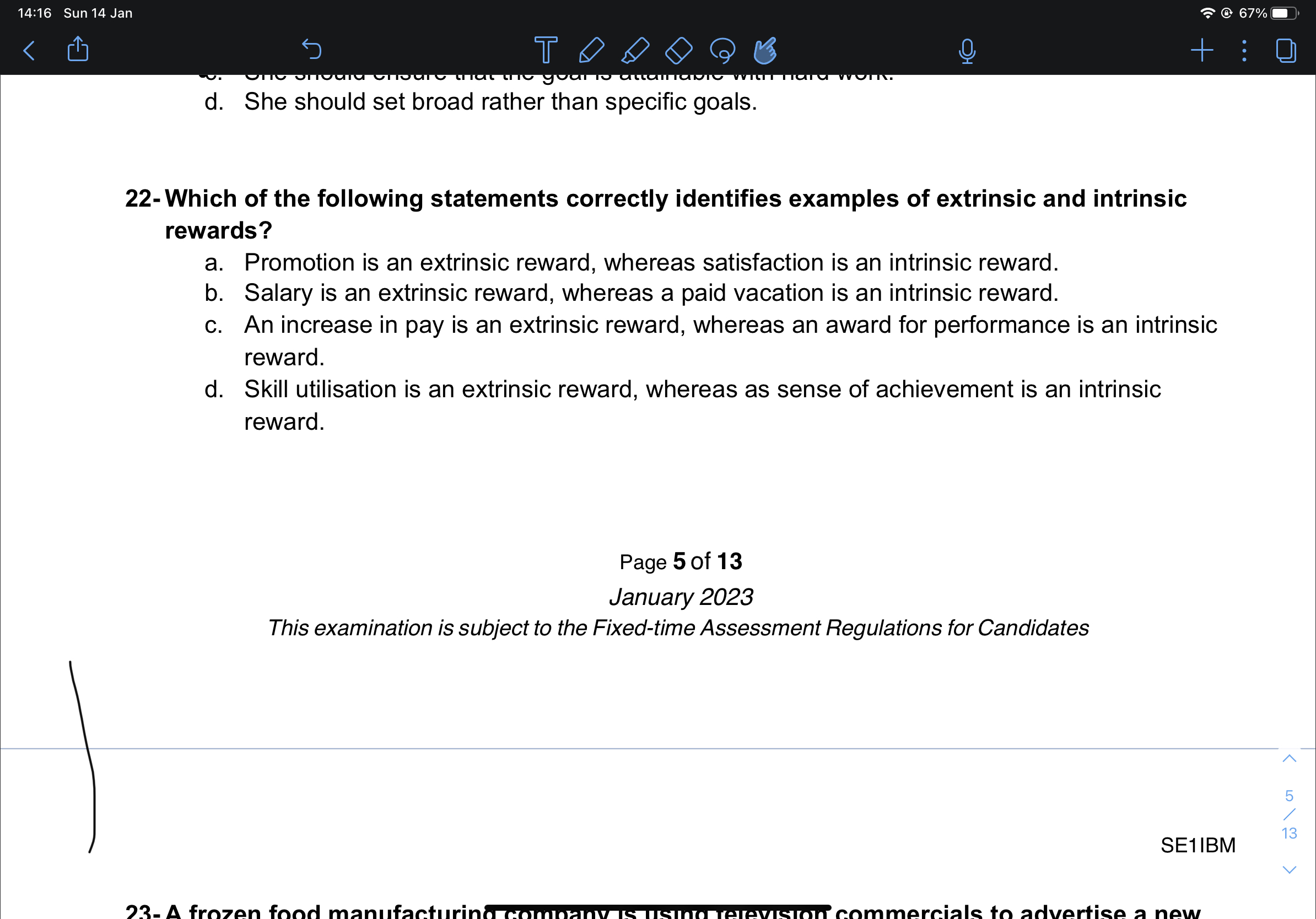Open the page manager view
This screenshot has height=919, width=1316.
coord(1286,51)
